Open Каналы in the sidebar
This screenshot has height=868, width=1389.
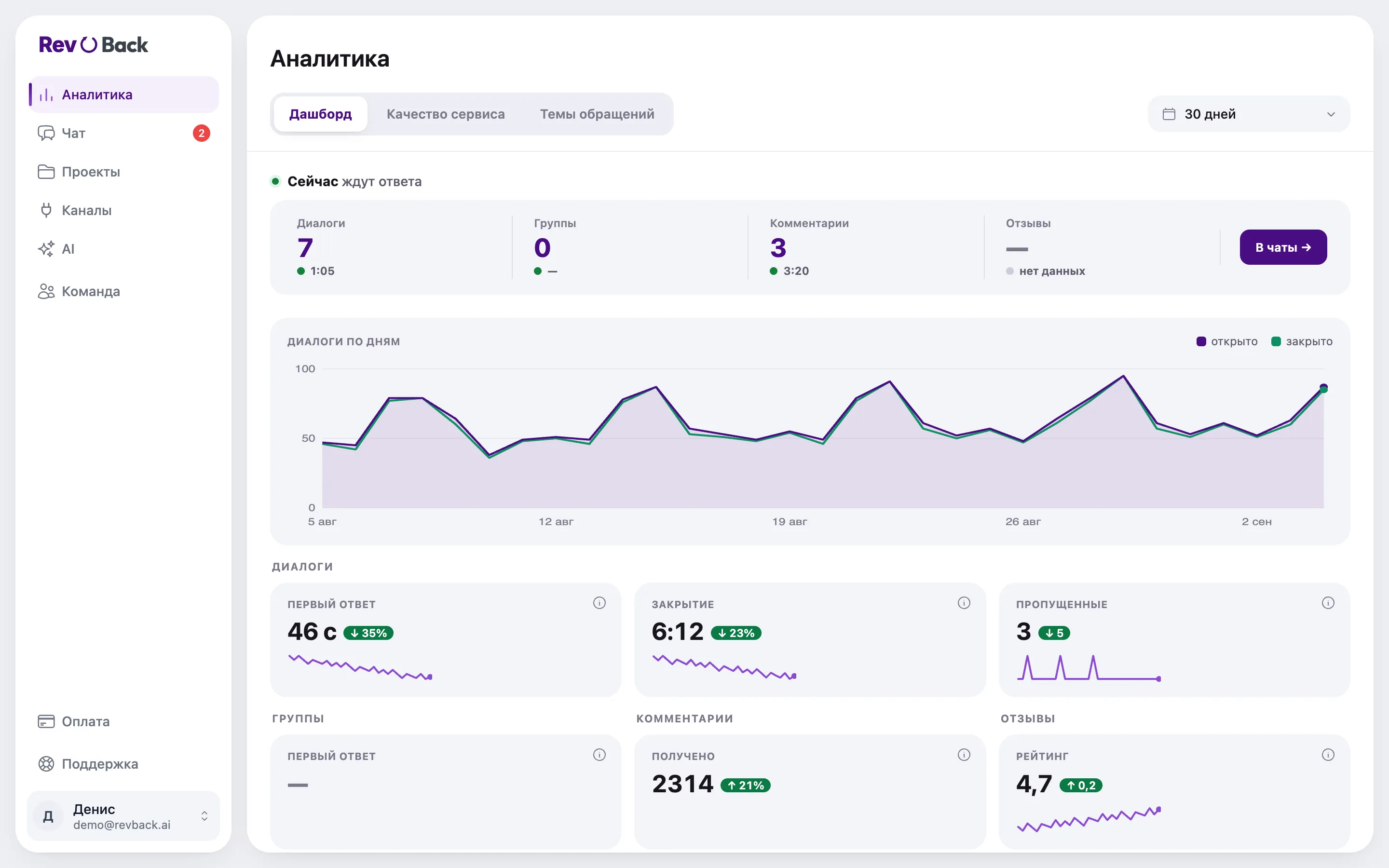tap(123, 210)
